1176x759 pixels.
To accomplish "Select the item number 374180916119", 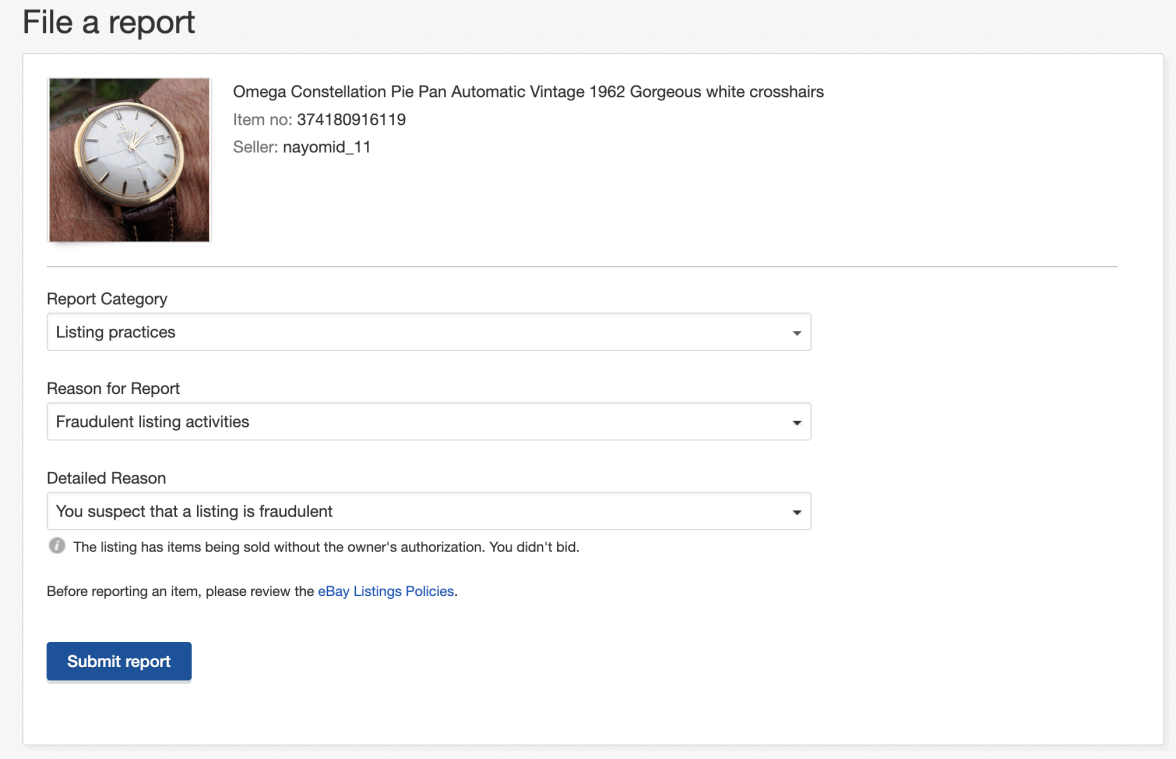I will (x=351, y=120).
